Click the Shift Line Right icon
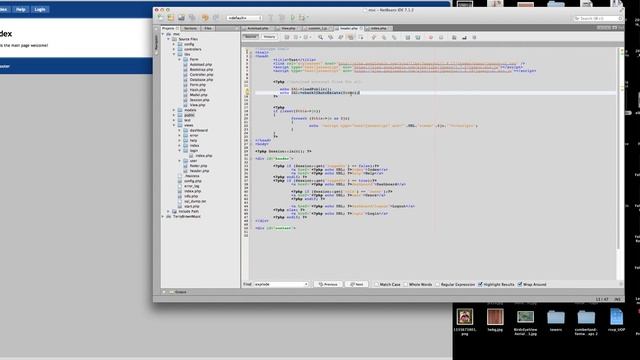The image size is (640, 360). pyautogui.click(x=418, y=38)
